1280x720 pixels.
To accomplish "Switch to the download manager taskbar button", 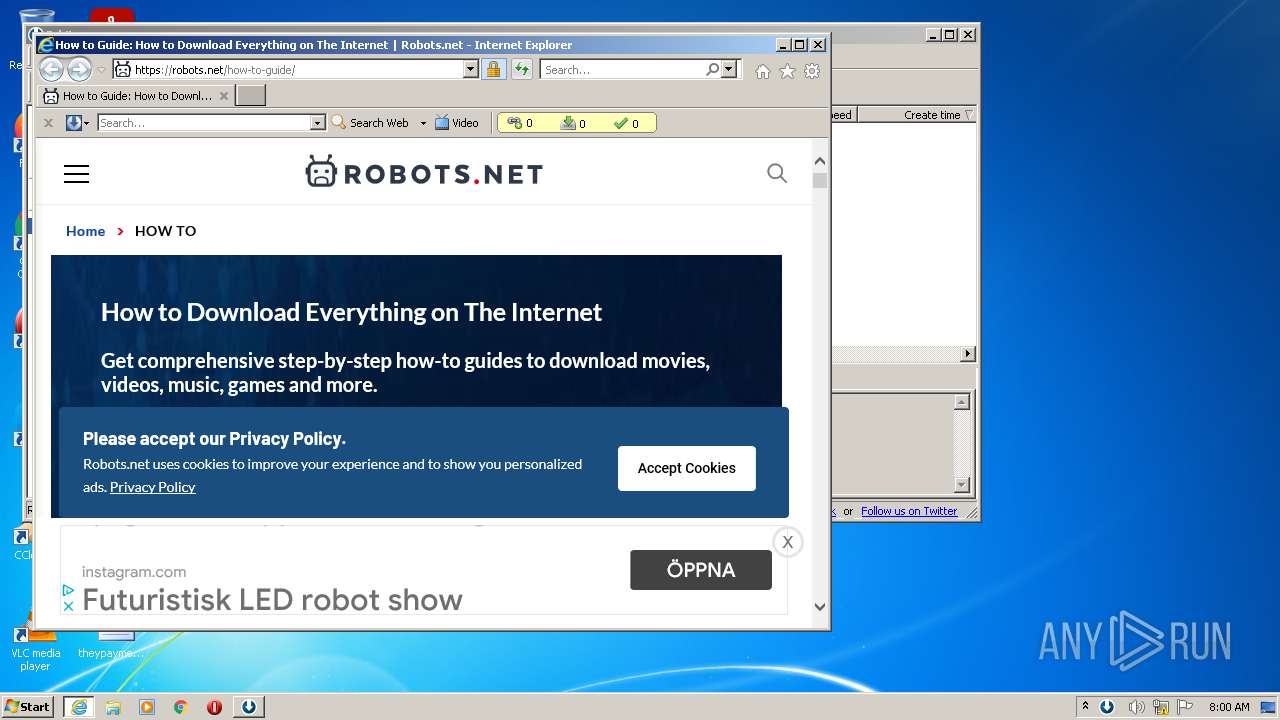I will (249, 707).
